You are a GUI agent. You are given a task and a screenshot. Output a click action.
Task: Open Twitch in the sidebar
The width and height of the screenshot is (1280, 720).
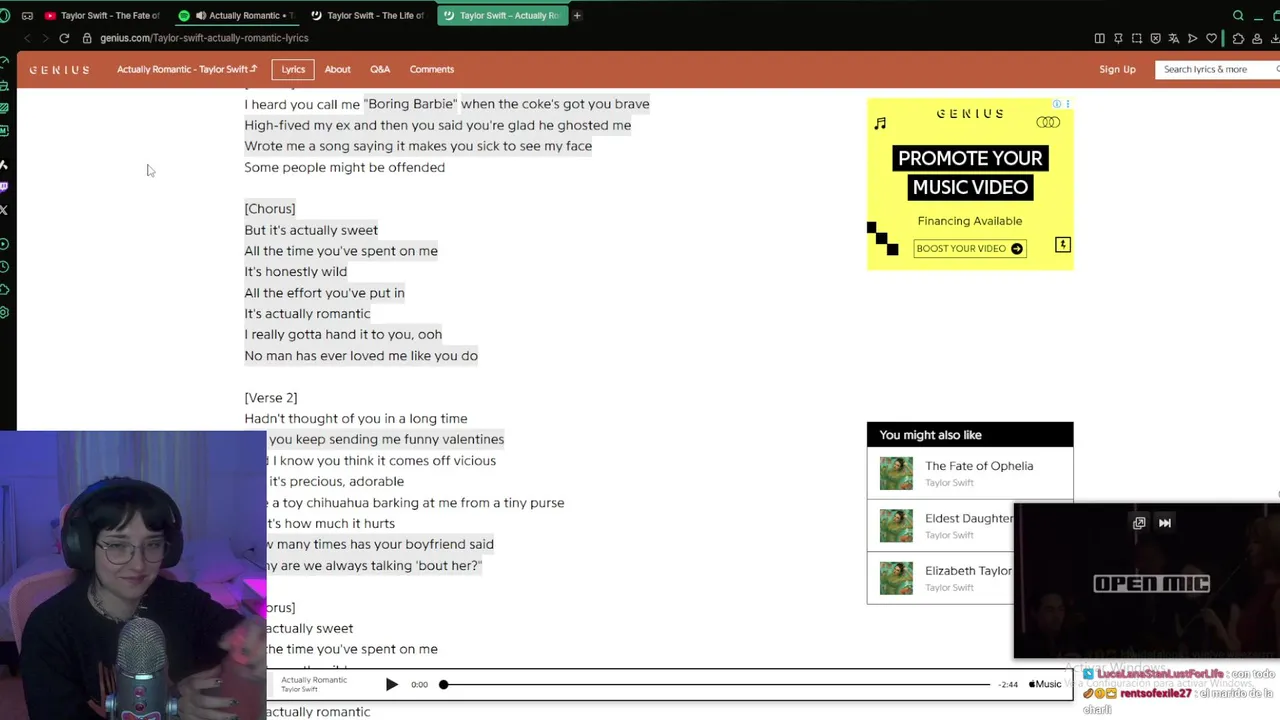5,186
